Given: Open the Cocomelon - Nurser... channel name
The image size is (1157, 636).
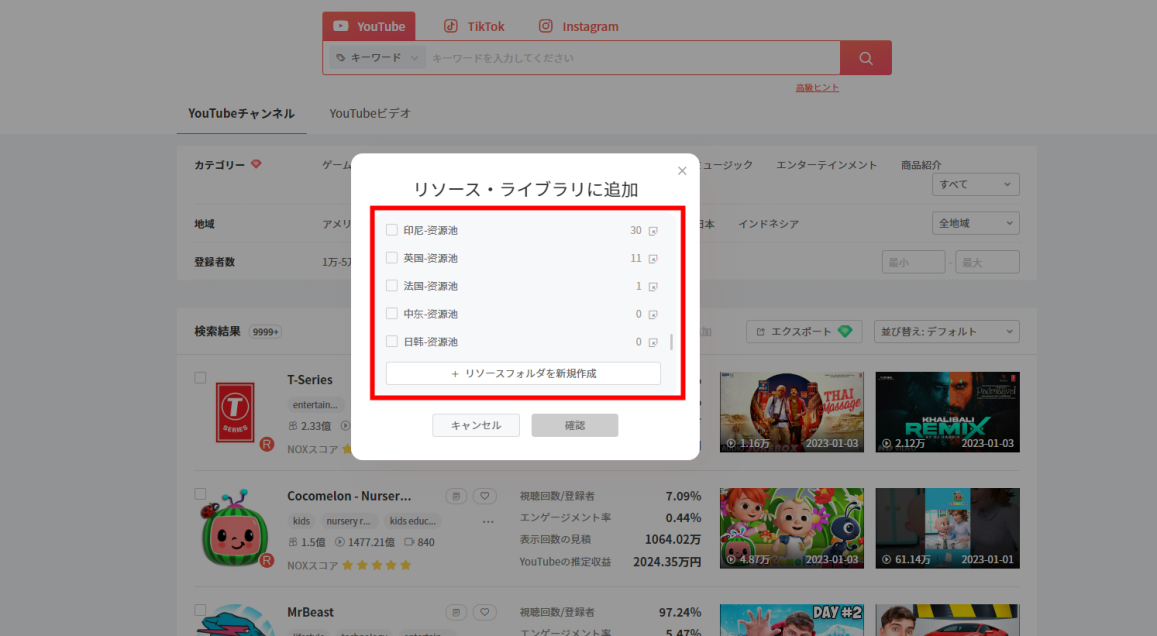Looking at the screenshot, I should pos(349,496).
